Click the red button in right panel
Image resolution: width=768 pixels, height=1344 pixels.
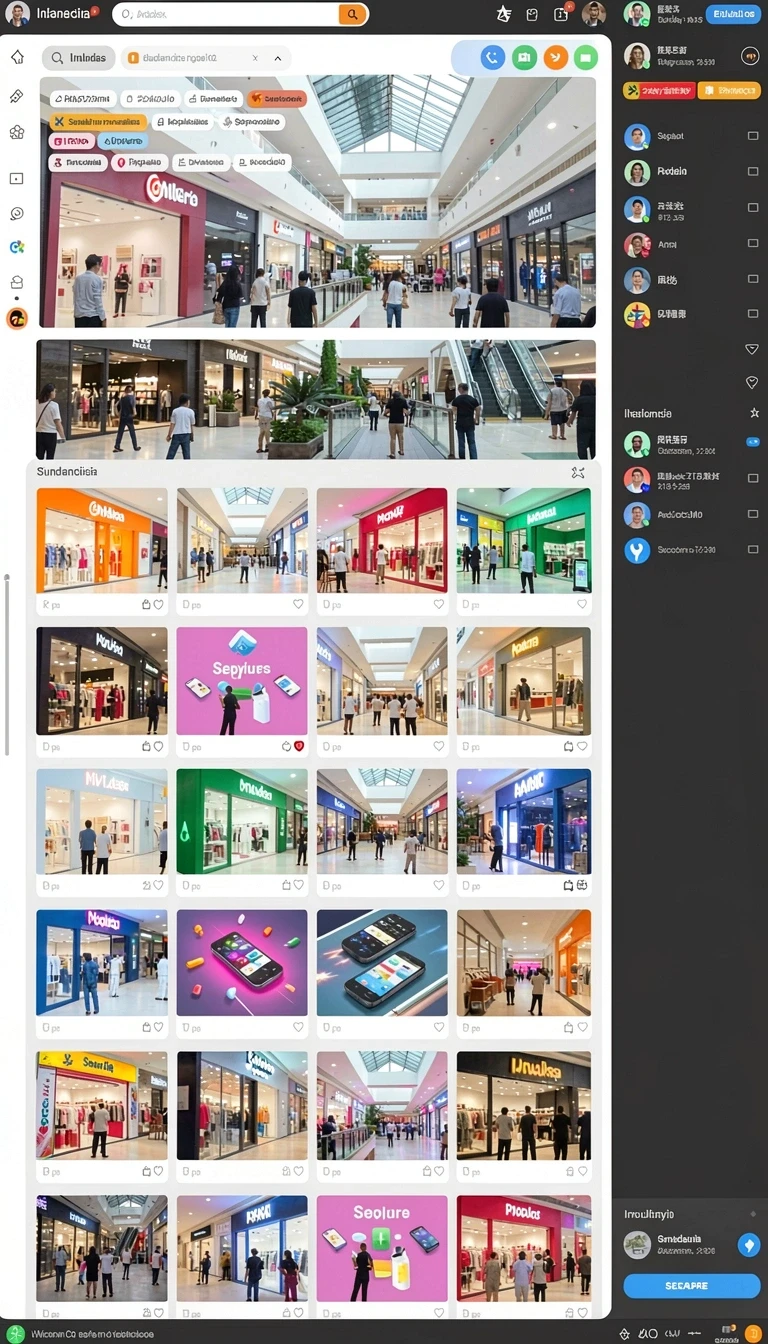(658, 90)
